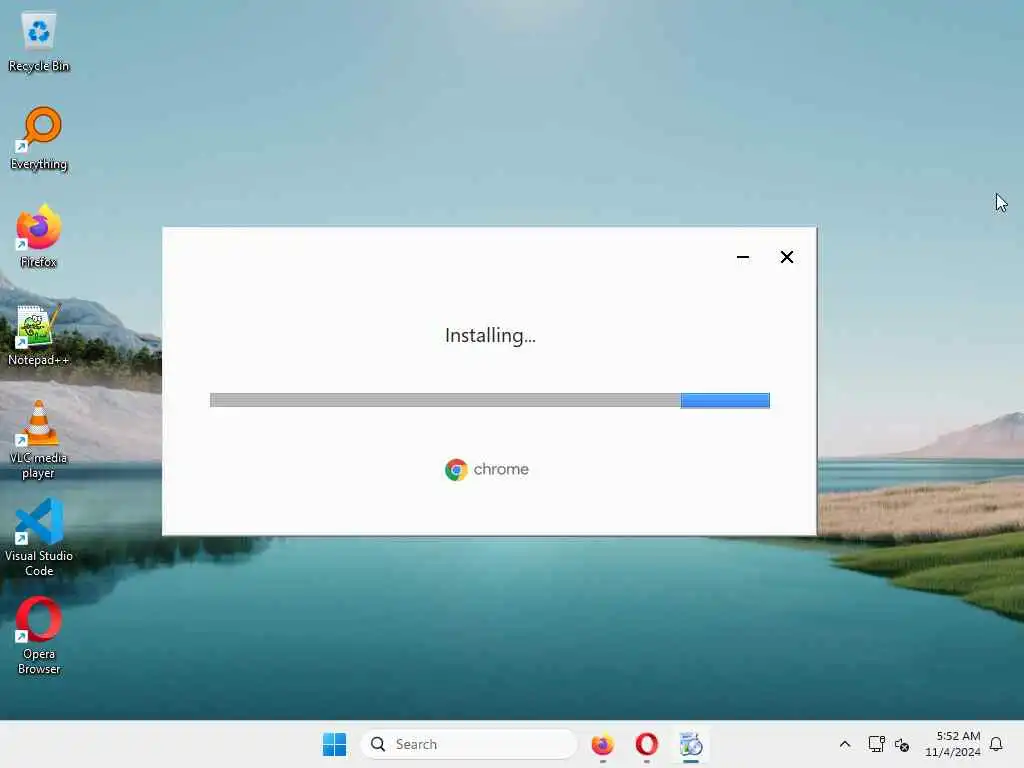
Task: Open the network status tray icon
Action: (876, 744)
